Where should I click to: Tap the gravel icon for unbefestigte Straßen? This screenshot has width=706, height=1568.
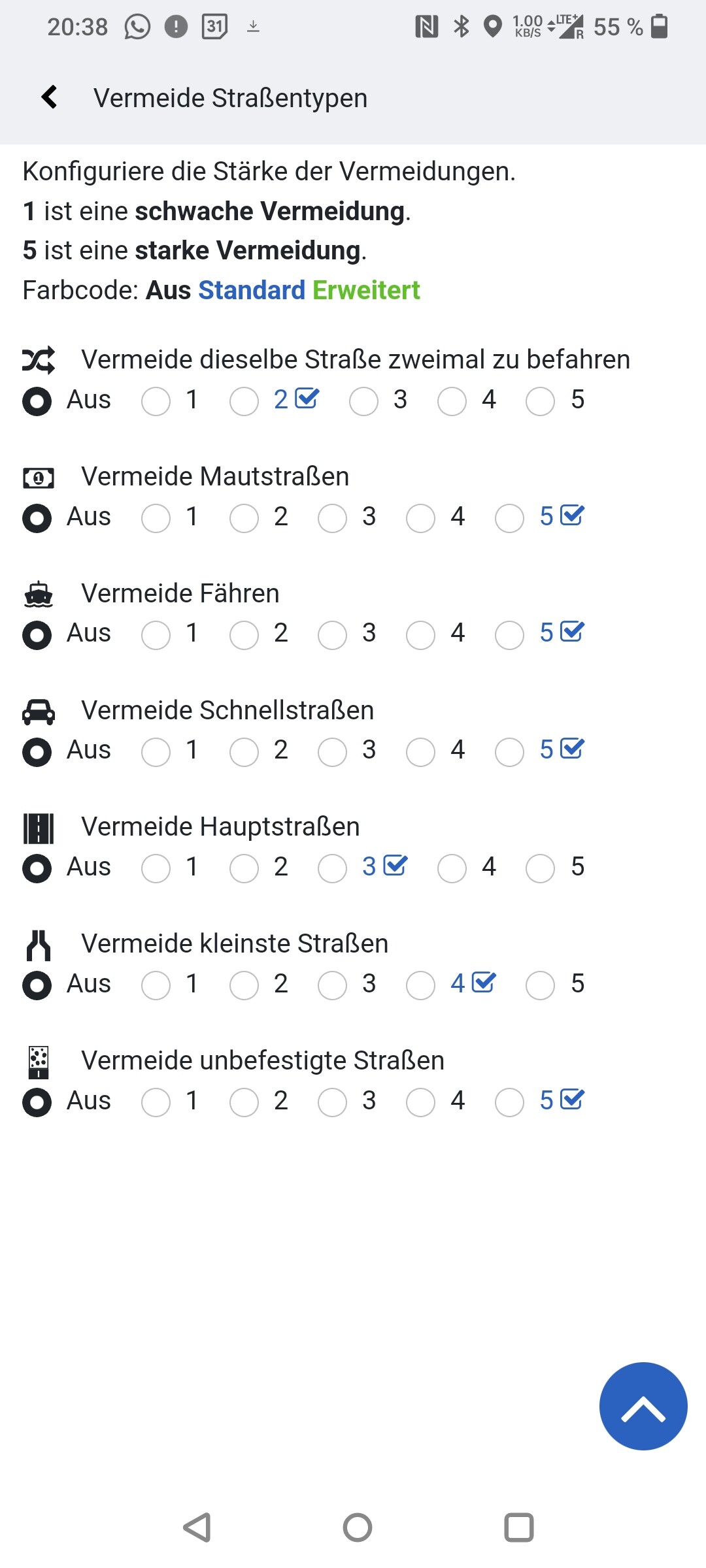click(x=39, y=1062)
